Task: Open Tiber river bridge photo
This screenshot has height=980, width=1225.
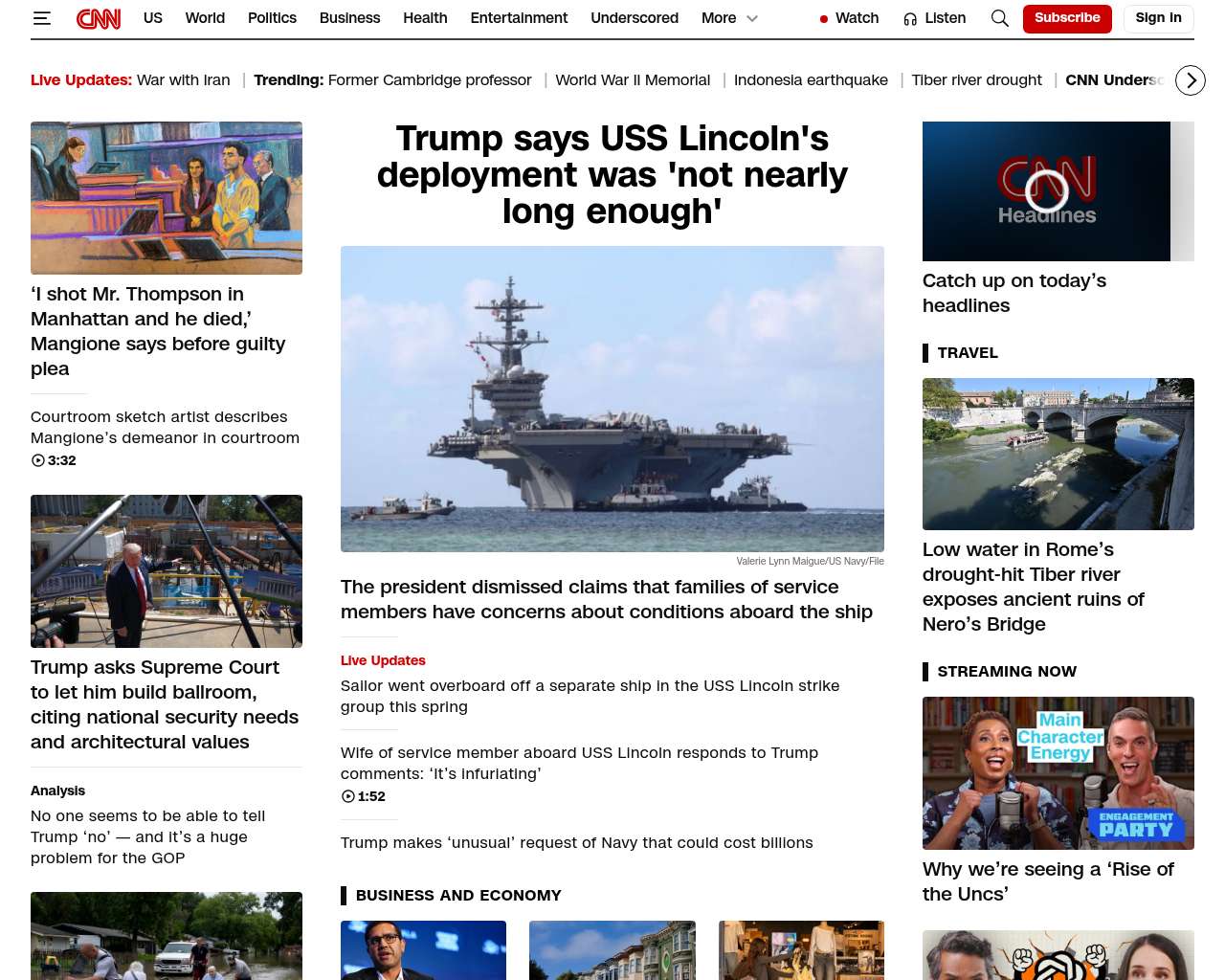Action: (x=1058, y=454)
